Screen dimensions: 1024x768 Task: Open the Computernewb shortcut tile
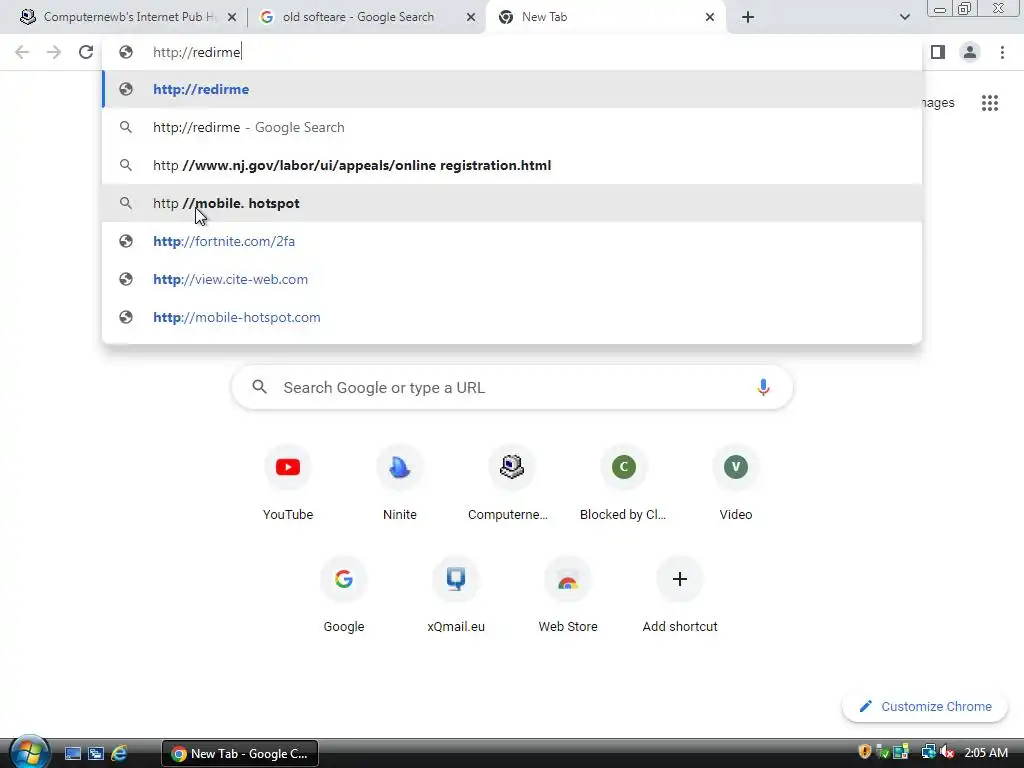point(512,483)
